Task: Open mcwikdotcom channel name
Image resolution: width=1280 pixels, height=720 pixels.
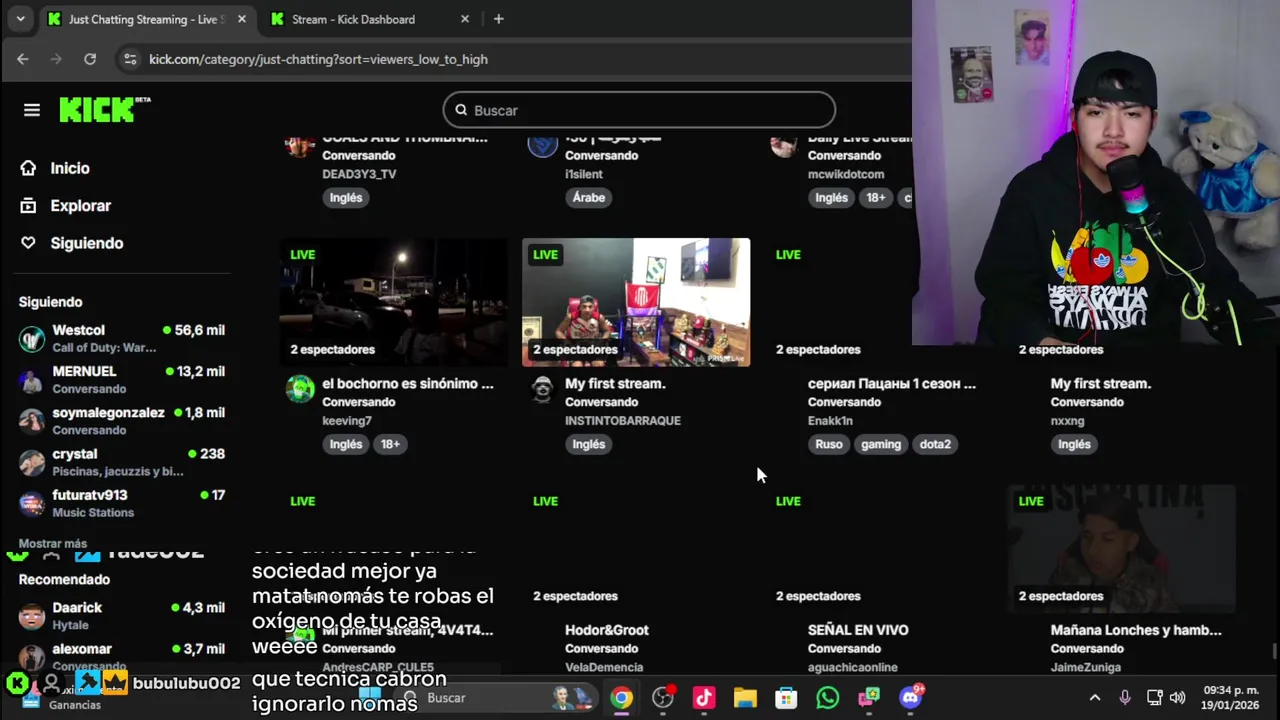Action: (x=846, y=174)
